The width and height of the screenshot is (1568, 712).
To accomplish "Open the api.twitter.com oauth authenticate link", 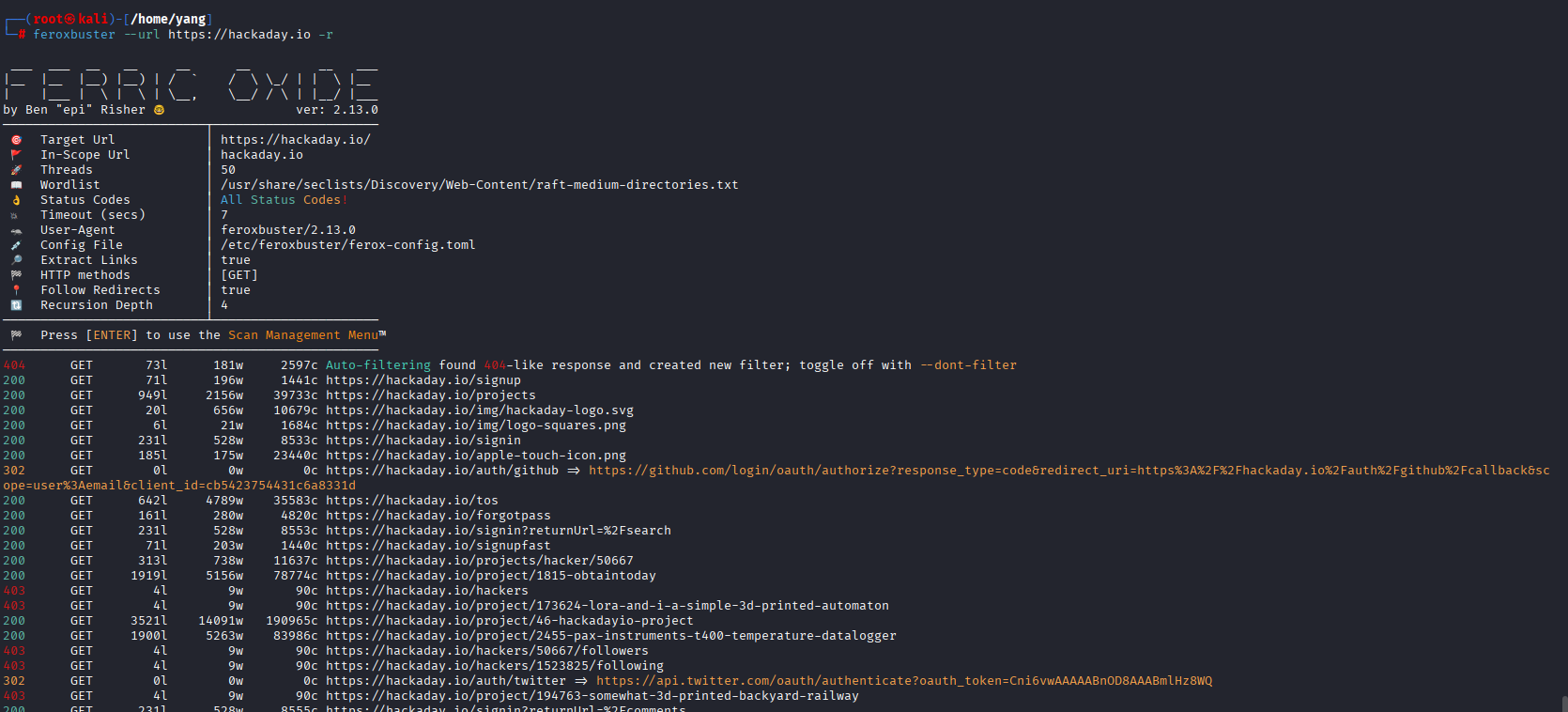I will 903,681.
